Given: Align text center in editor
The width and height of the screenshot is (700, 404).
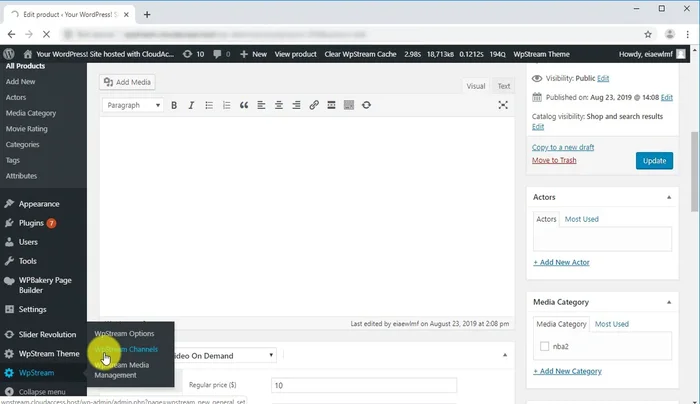Looking at the screenshot, I should (x=279, y=105).
